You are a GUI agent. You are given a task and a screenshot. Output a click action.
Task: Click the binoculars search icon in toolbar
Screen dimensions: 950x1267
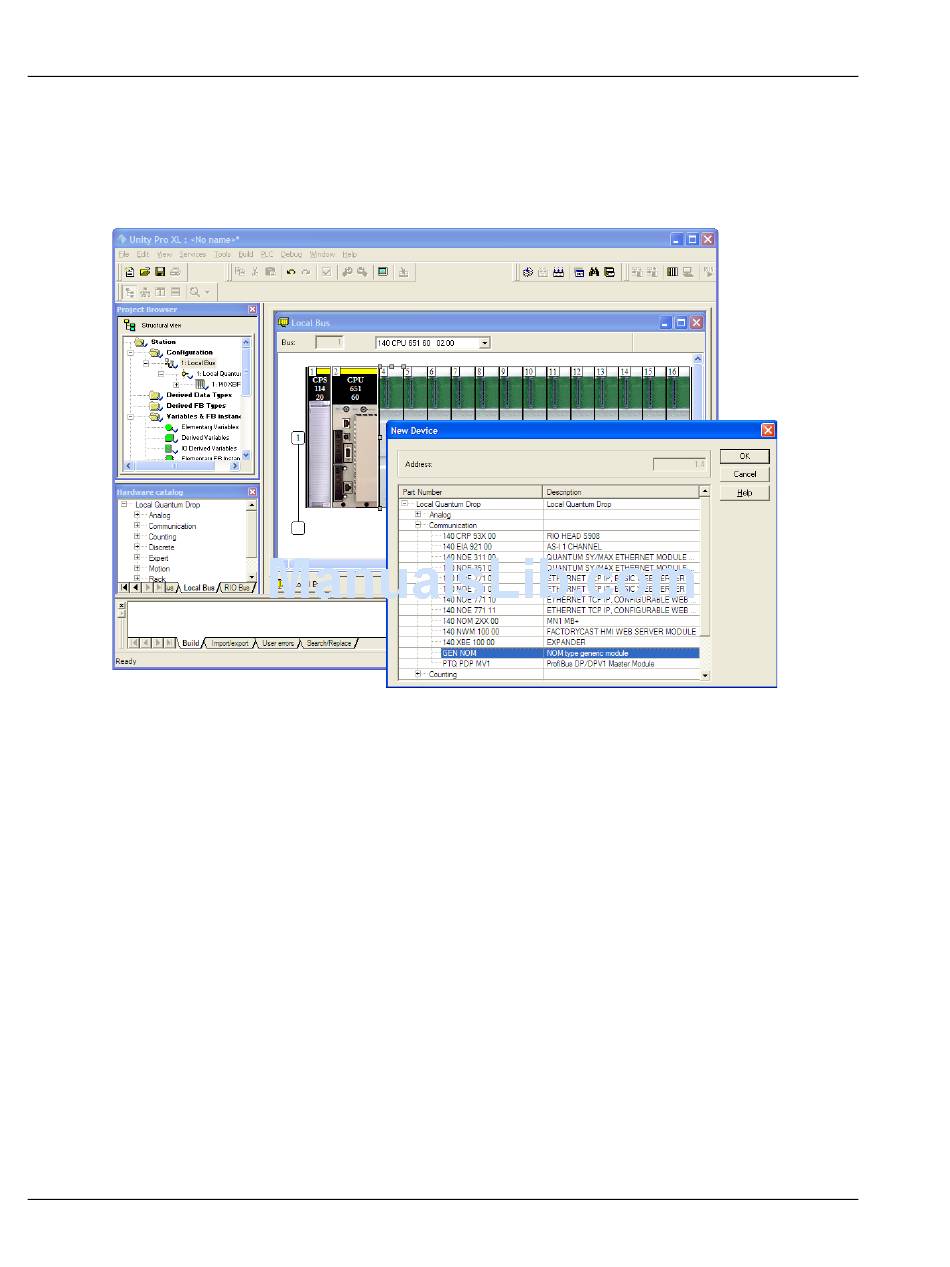click(594, 271)
